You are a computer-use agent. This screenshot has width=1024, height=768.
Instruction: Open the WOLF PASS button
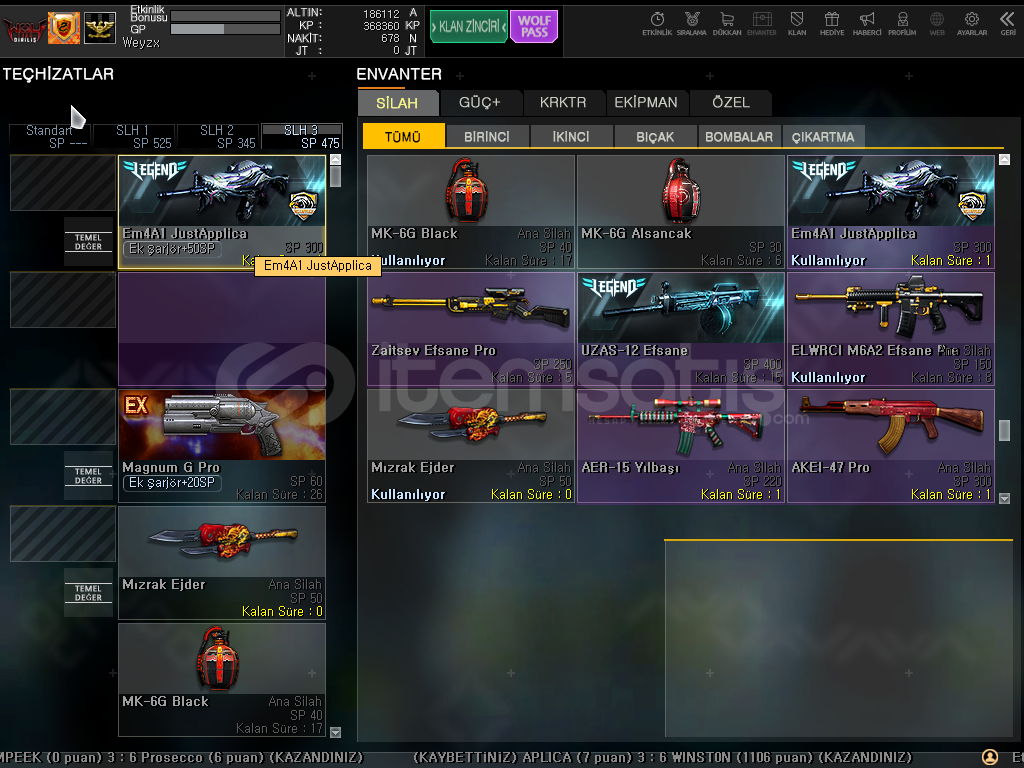(534, 27)
